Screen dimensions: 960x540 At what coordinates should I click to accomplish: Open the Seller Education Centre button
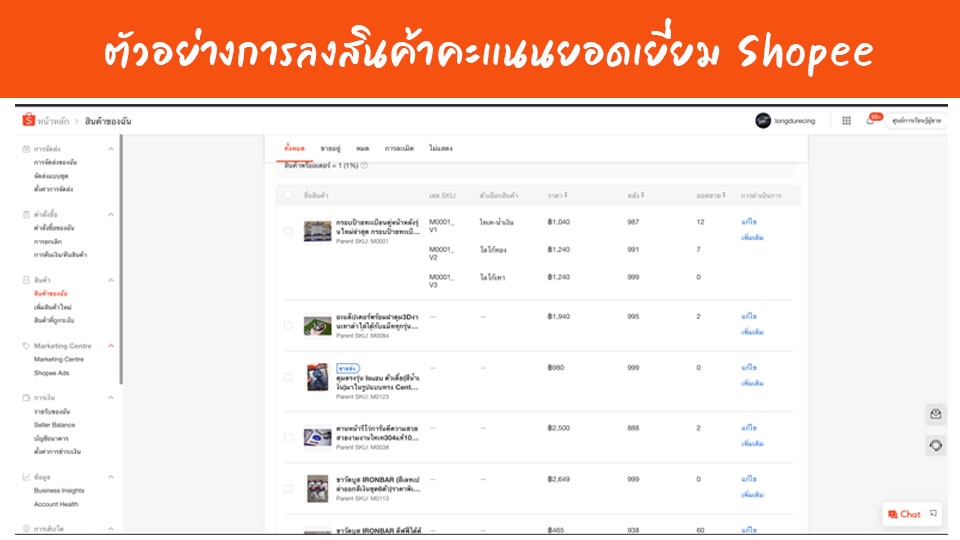tap(916, 121)
